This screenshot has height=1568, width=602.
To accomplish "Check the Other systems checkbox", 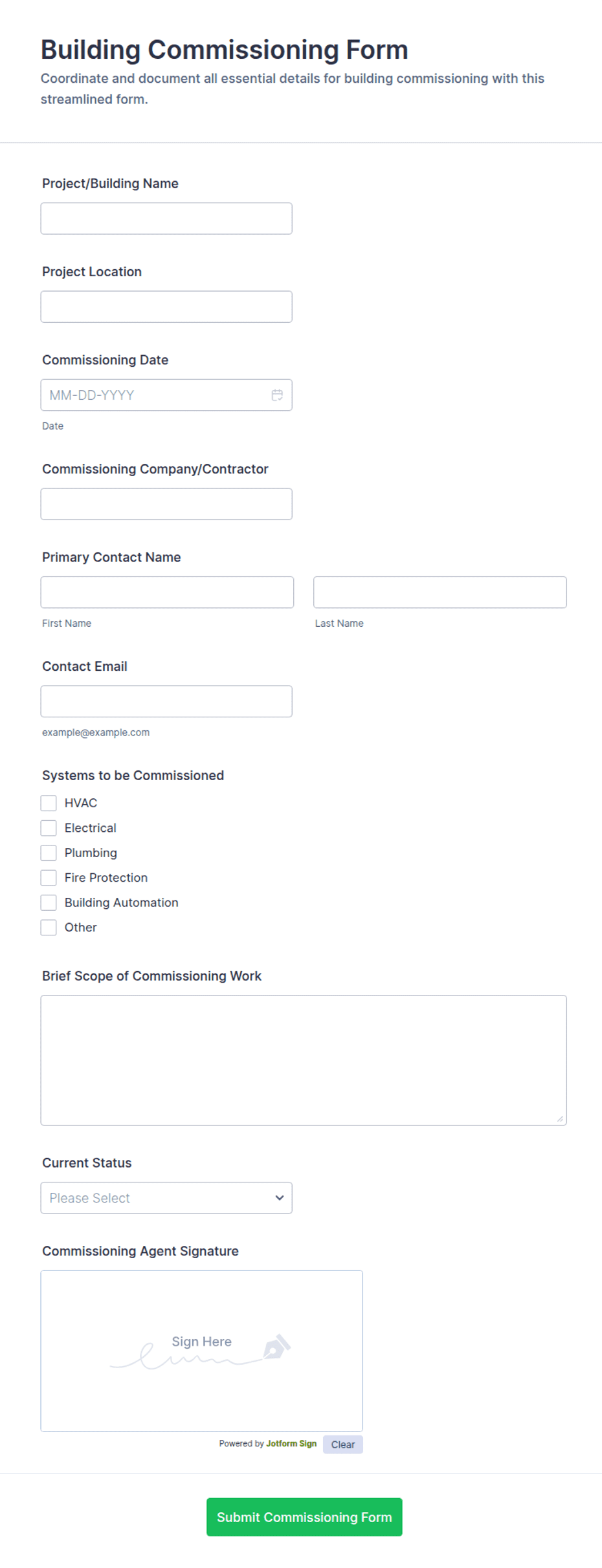I will pos(49,928).
